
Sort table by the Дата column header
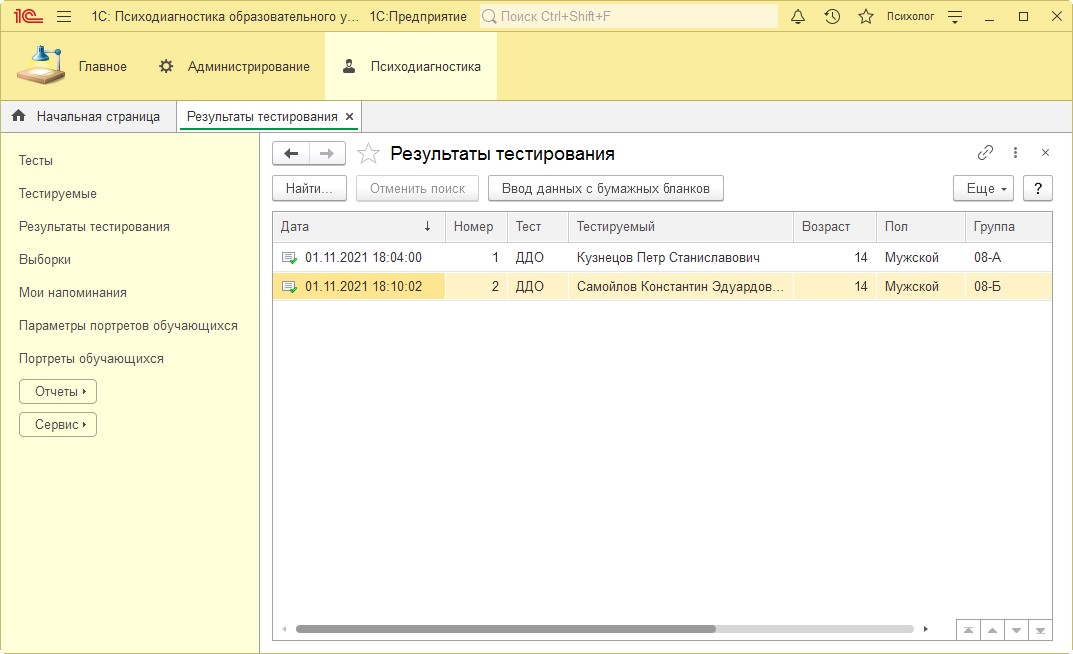click(357, 226)
